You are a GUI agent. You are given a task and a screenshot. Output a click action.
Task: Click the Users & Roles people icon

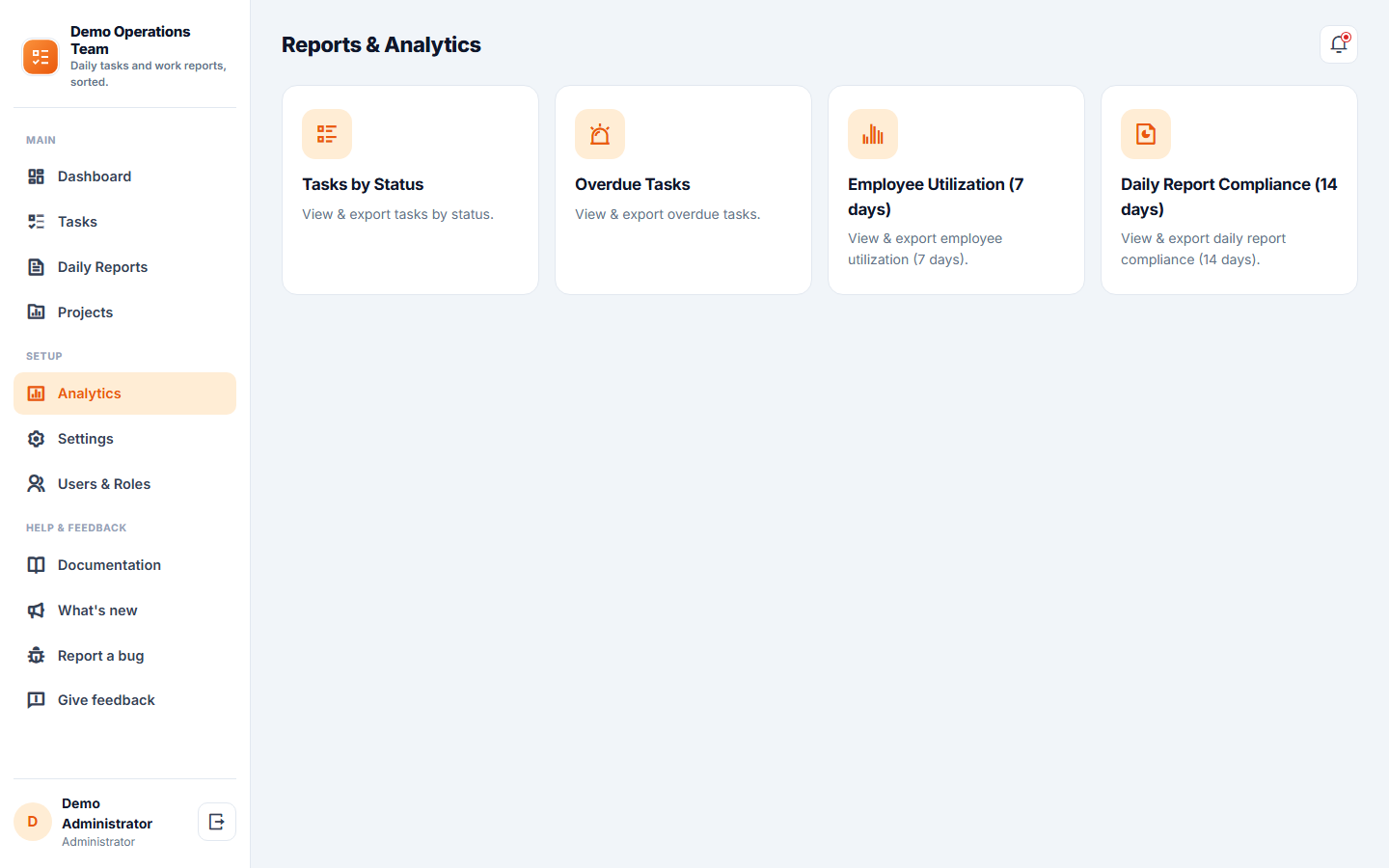point(37,484)
